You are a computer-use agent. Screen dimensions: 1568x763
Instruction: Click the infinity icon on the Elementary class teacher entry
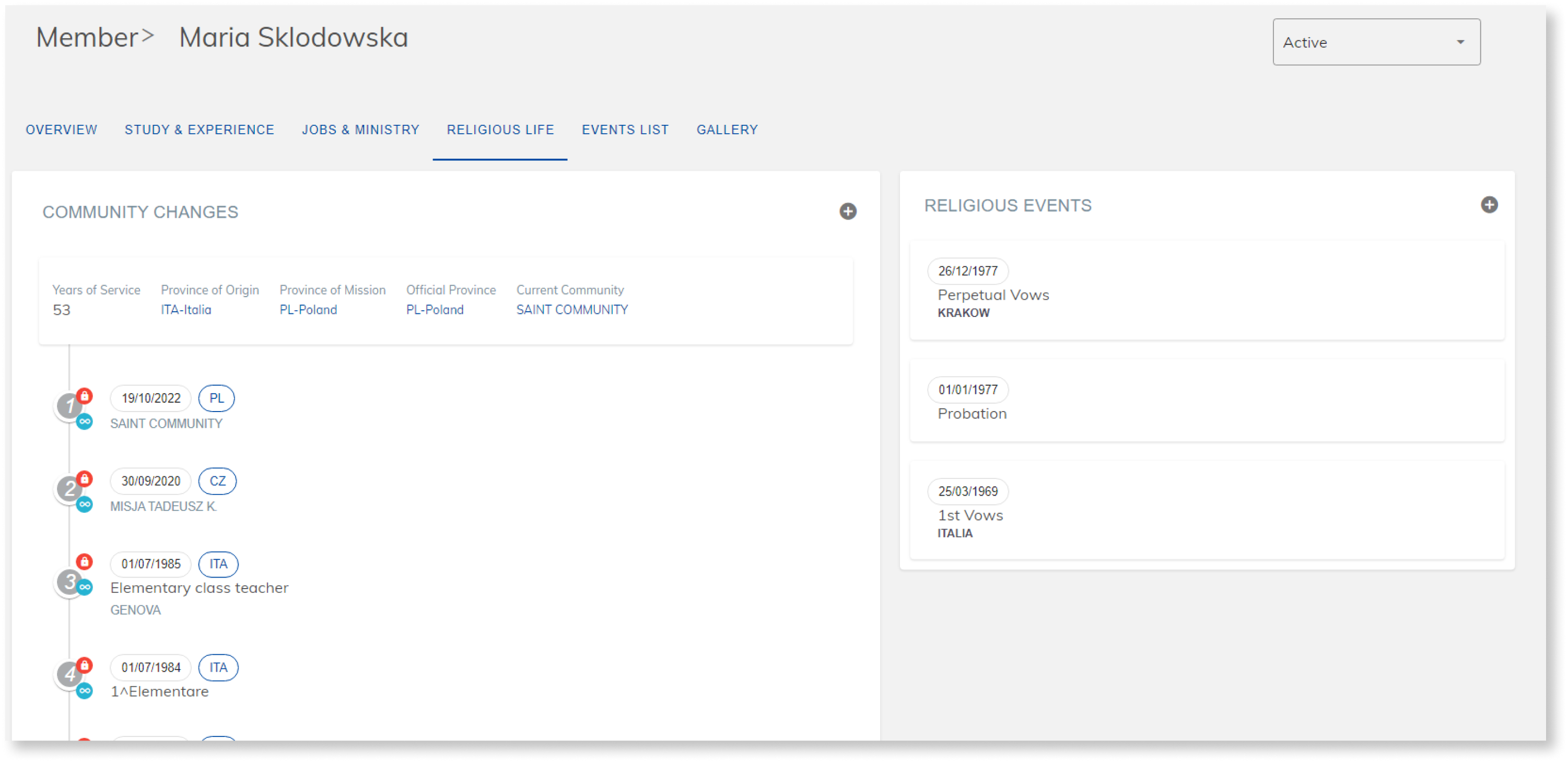click(85, 586)
